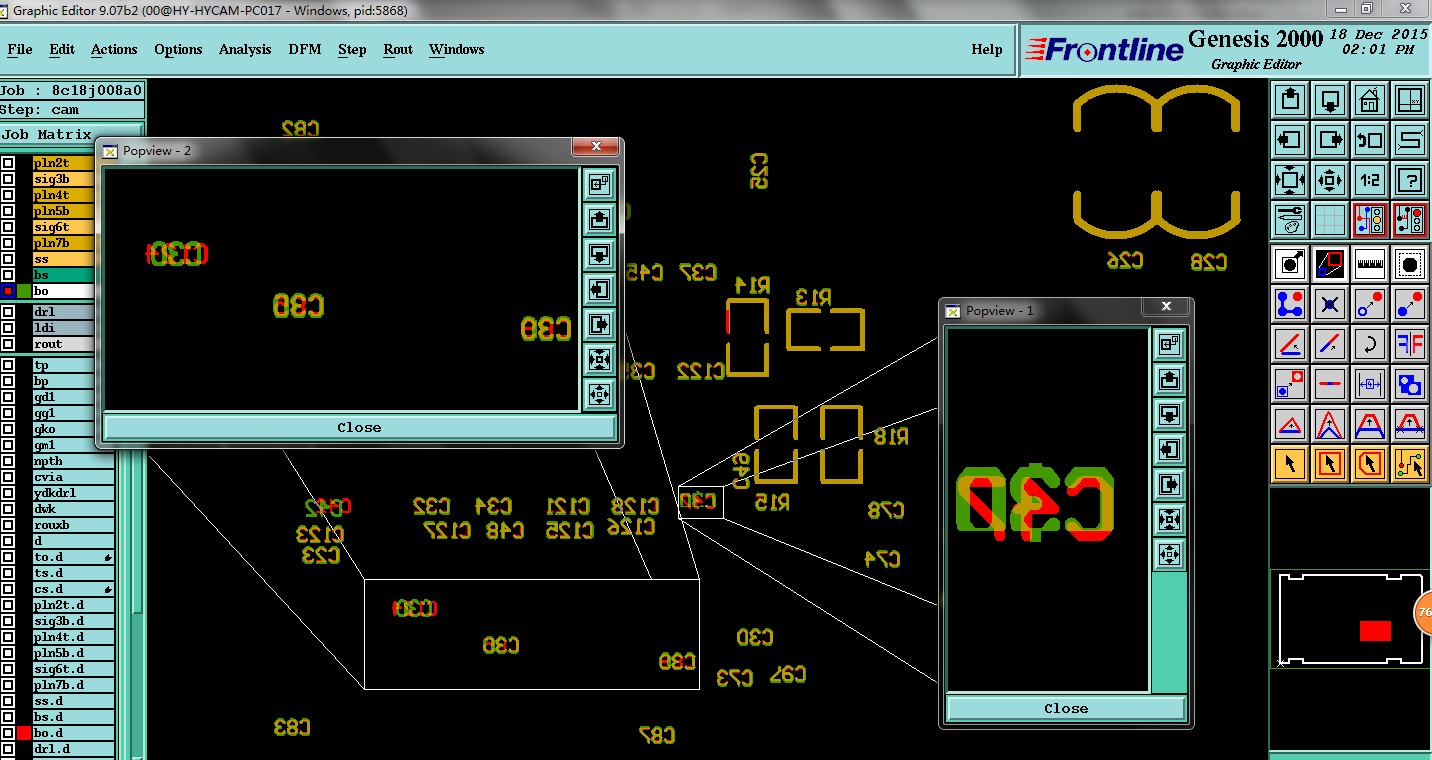Select layer name pln7b
Viewport: 1432px width, 760px height.
[63, 243]
